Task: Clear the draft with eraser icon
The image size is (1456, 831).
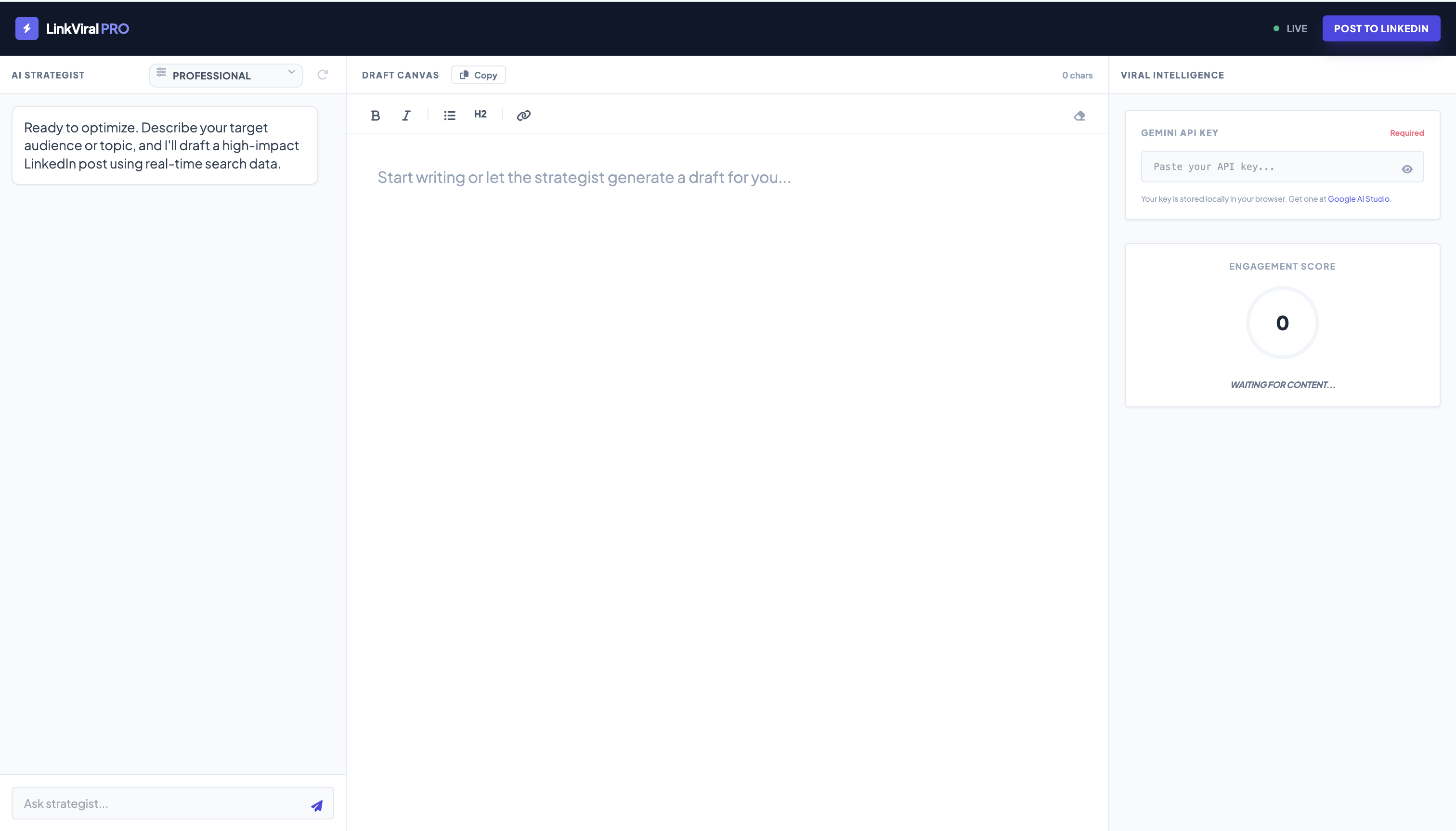Action: 1079,116
